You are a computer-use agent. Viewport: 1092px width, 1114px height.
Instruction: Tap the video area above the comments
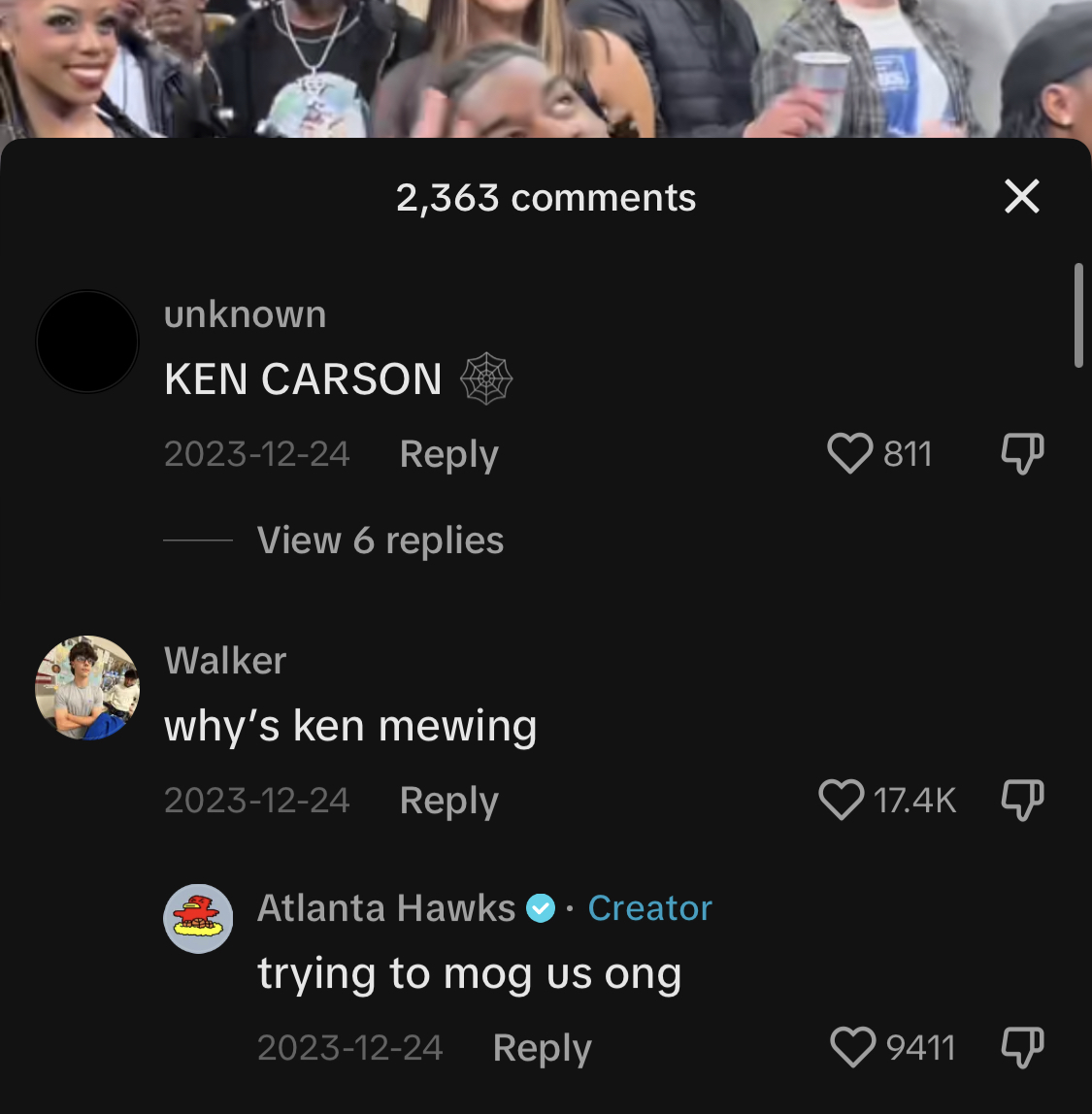coord(546,68)
